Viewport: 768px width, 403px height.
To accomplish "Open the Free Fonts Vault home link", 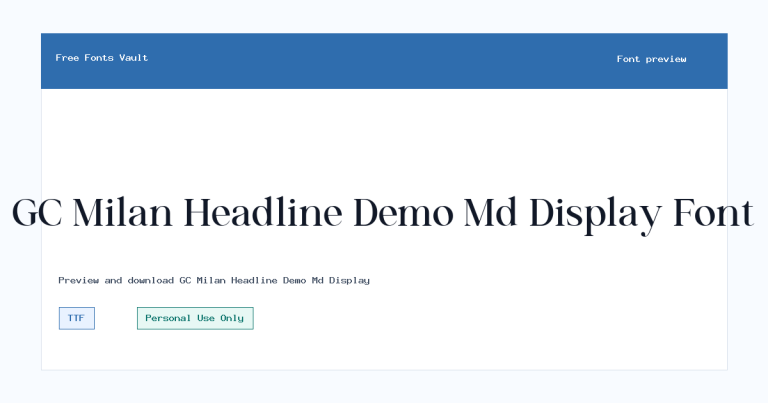I will 101,58.
